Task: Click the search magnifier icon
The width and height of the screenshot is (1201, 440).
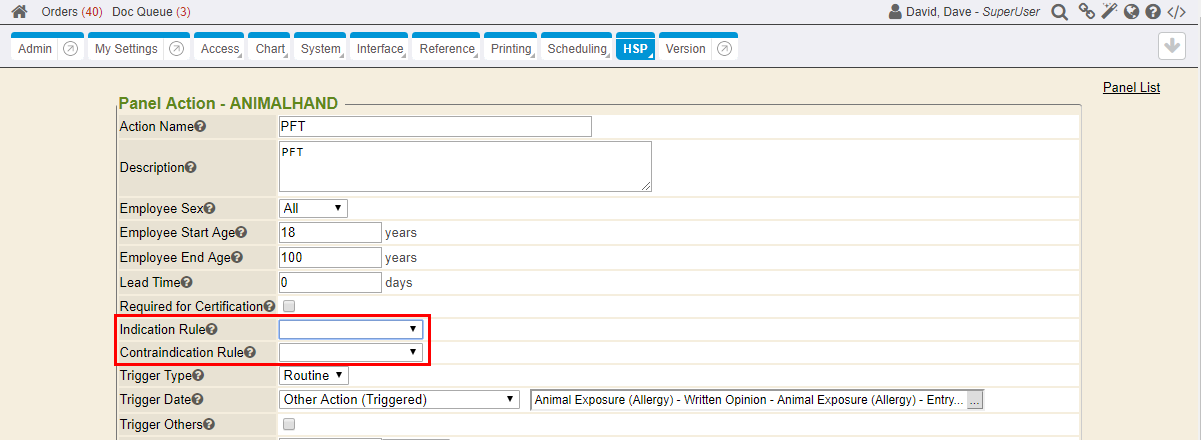Action: 1059,12
